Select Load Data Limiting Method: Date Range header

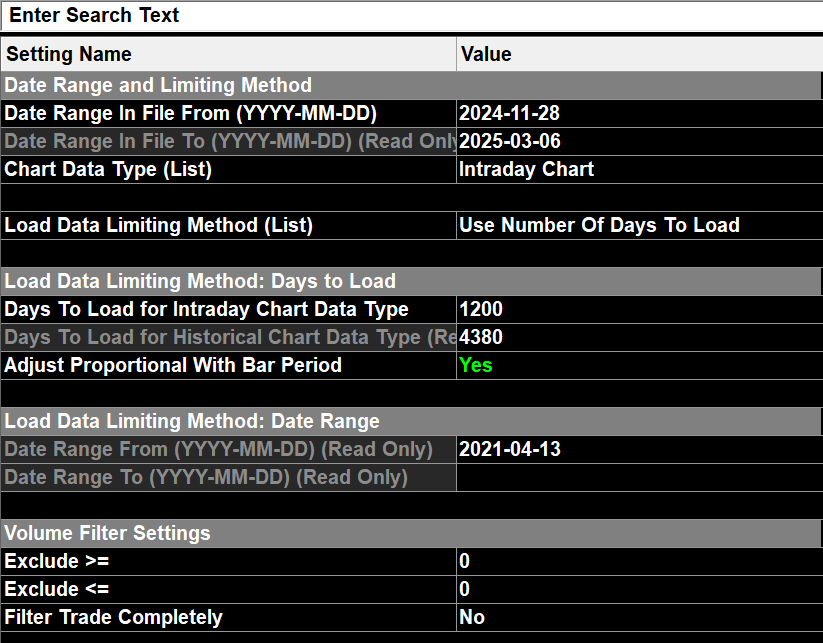click(x=412, y=421)
